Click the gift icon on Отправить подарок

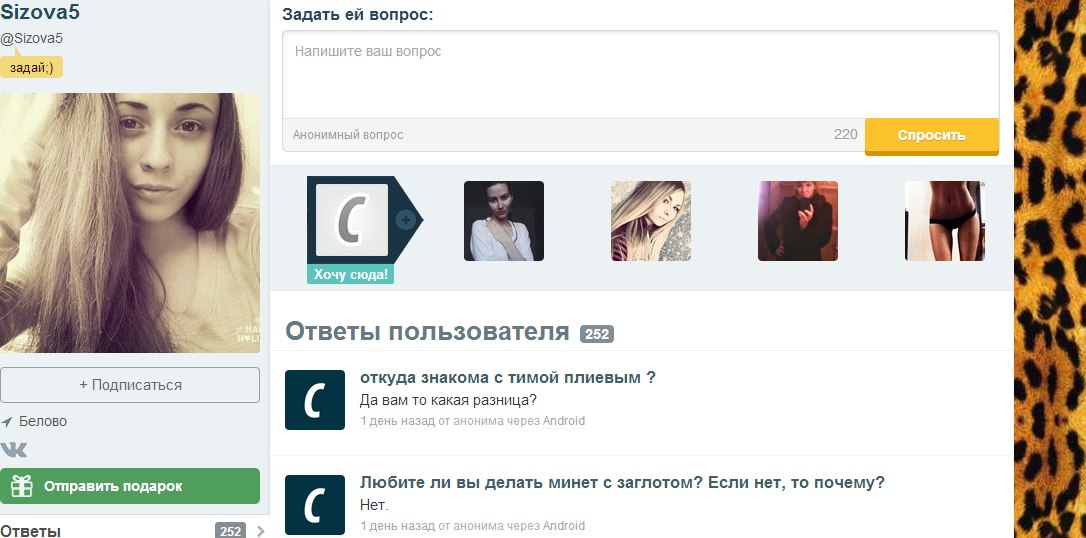pos(21,486)
